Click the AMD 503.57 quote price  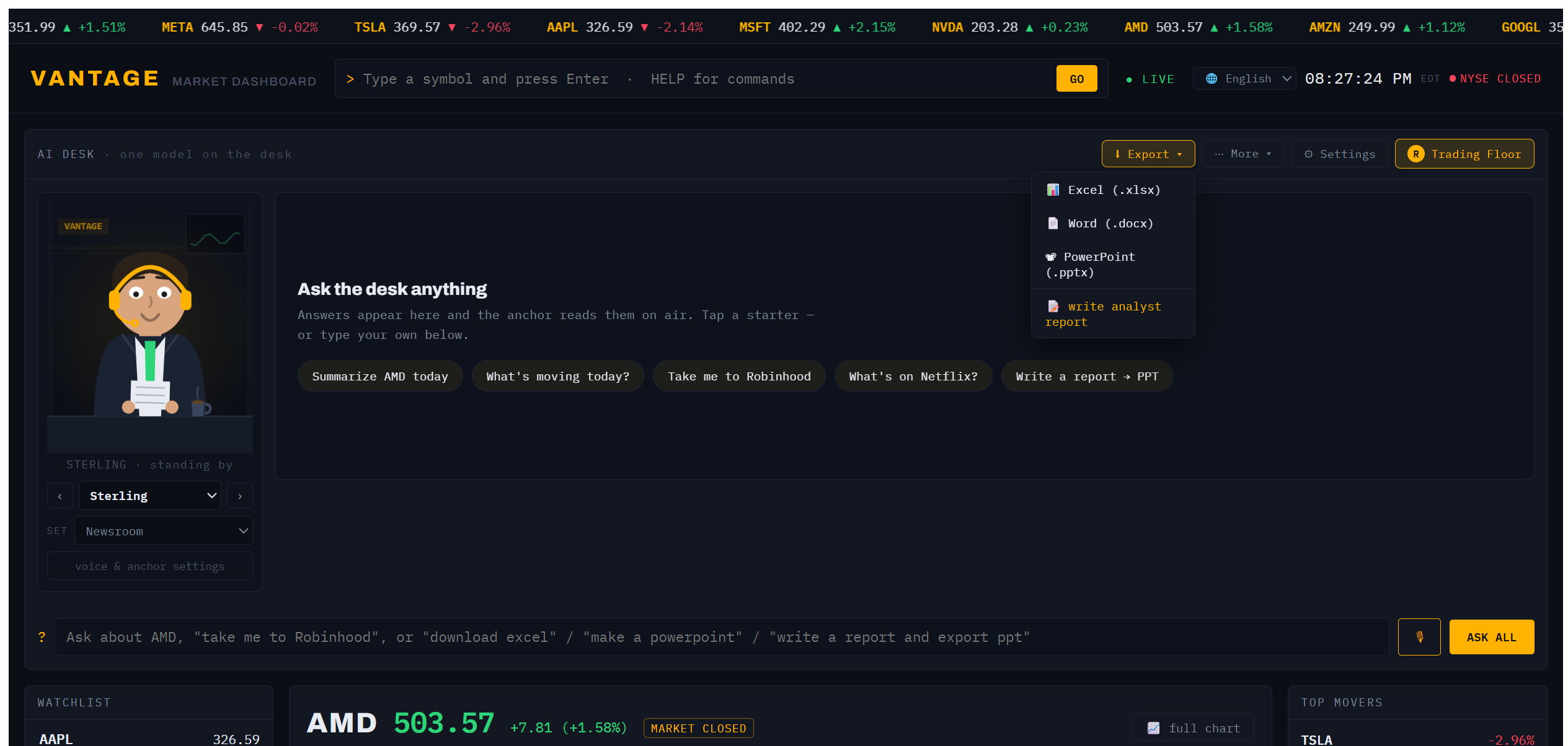[444, 723]
